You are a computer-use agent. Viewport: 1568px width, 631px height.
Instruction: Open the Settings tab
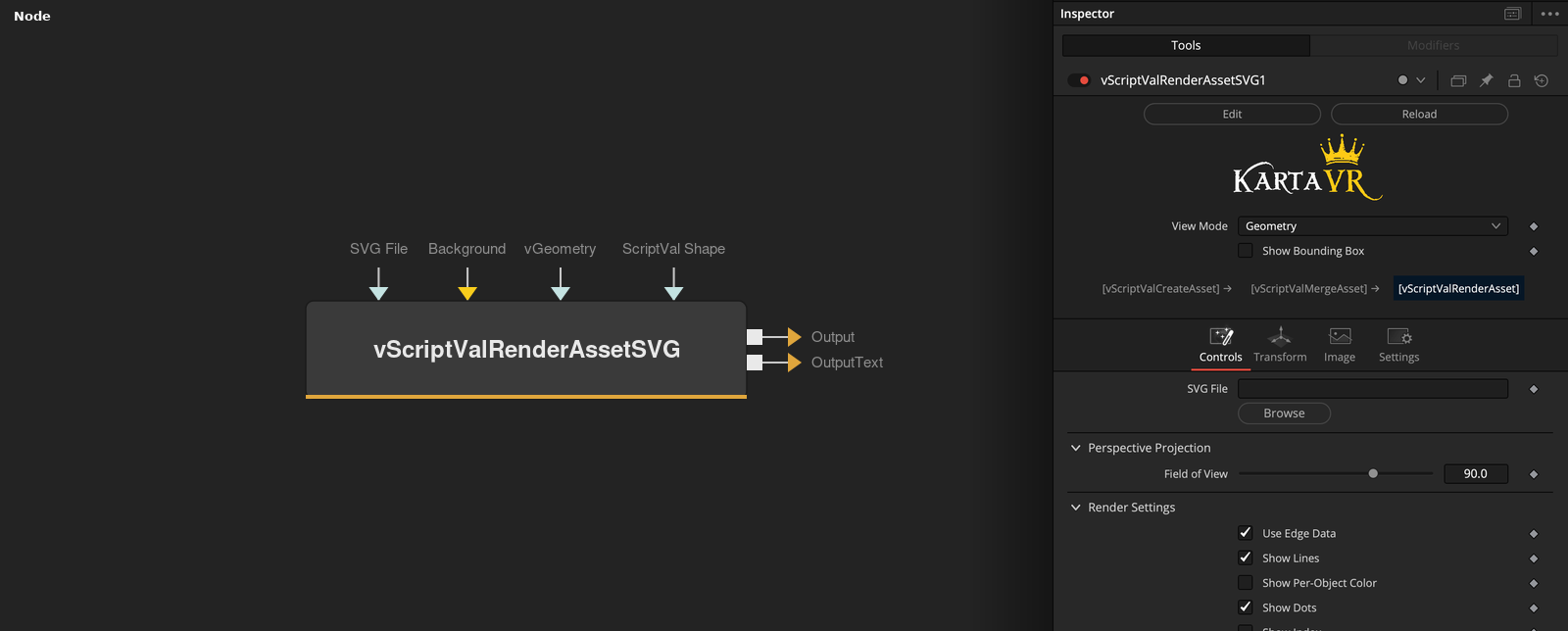pos(1398,346)
